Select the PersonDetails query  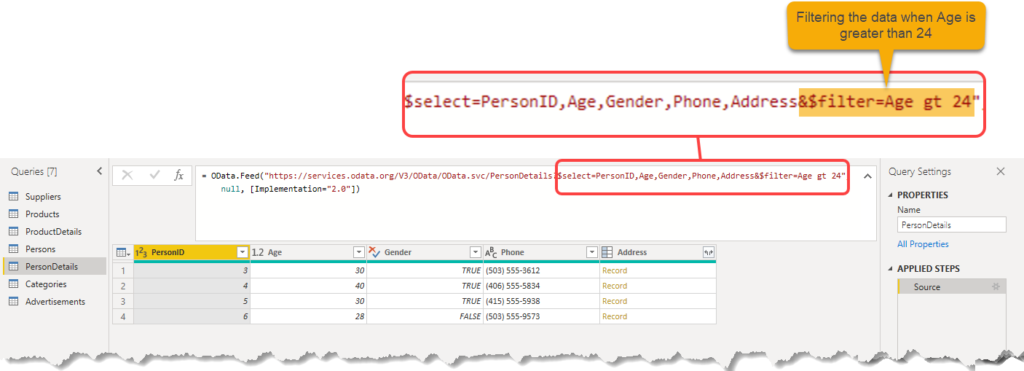[x=54, y=266]
